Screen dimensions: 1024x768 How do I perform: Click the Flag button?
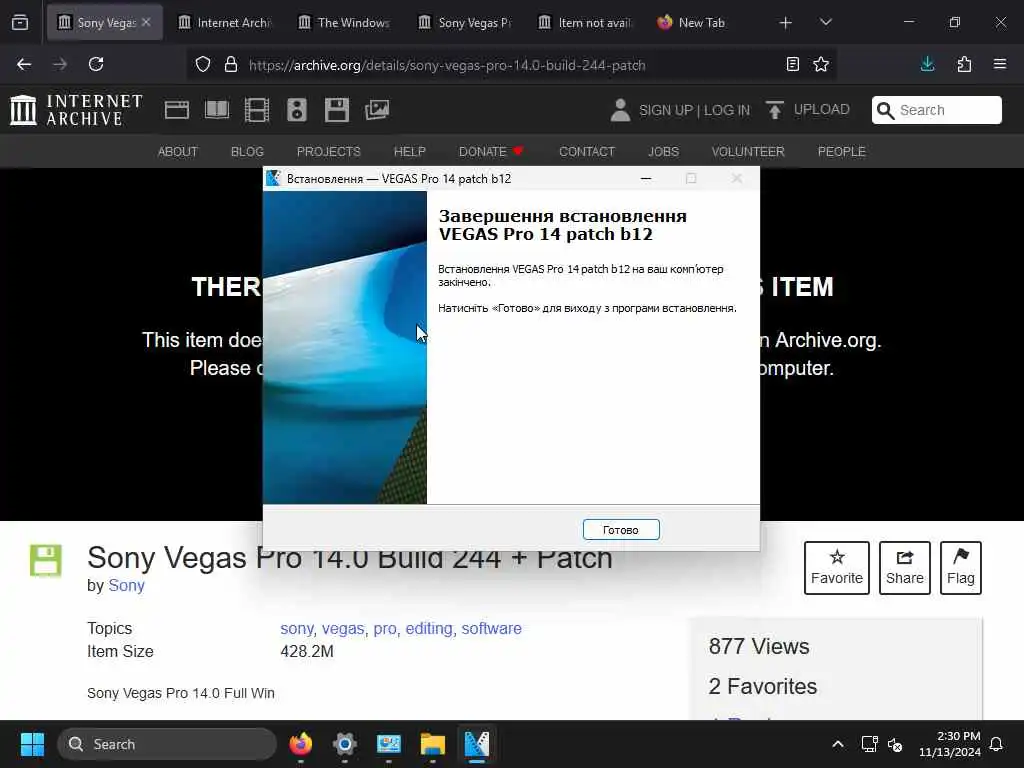pyautogui.click(x=961, y=568)
